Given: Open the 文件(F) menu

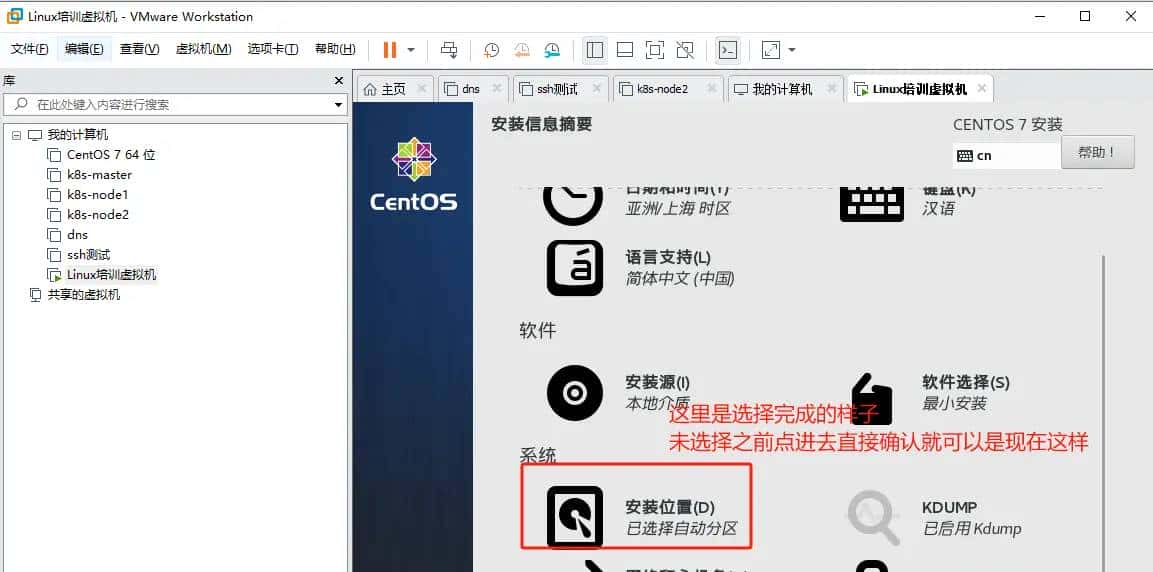Looking at the screenshot, I should point(29,49).
